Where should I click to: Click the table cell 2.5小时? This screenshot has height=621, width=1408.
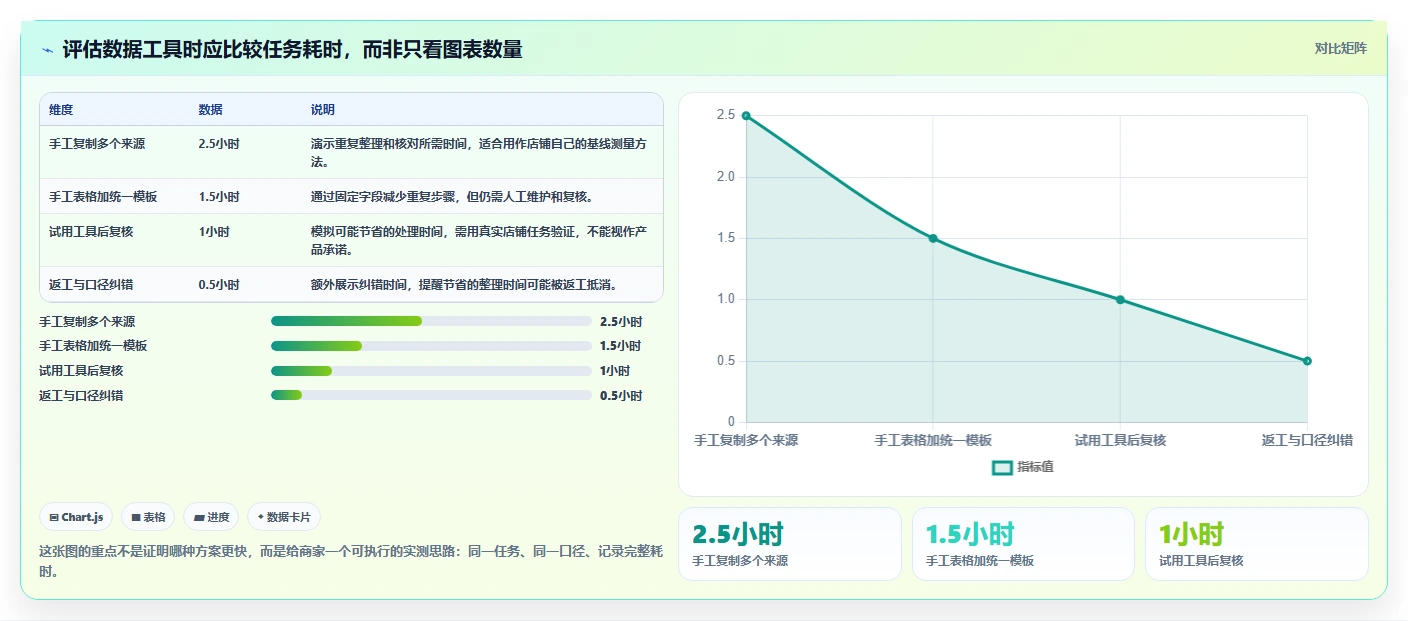(x=219, y=144)
